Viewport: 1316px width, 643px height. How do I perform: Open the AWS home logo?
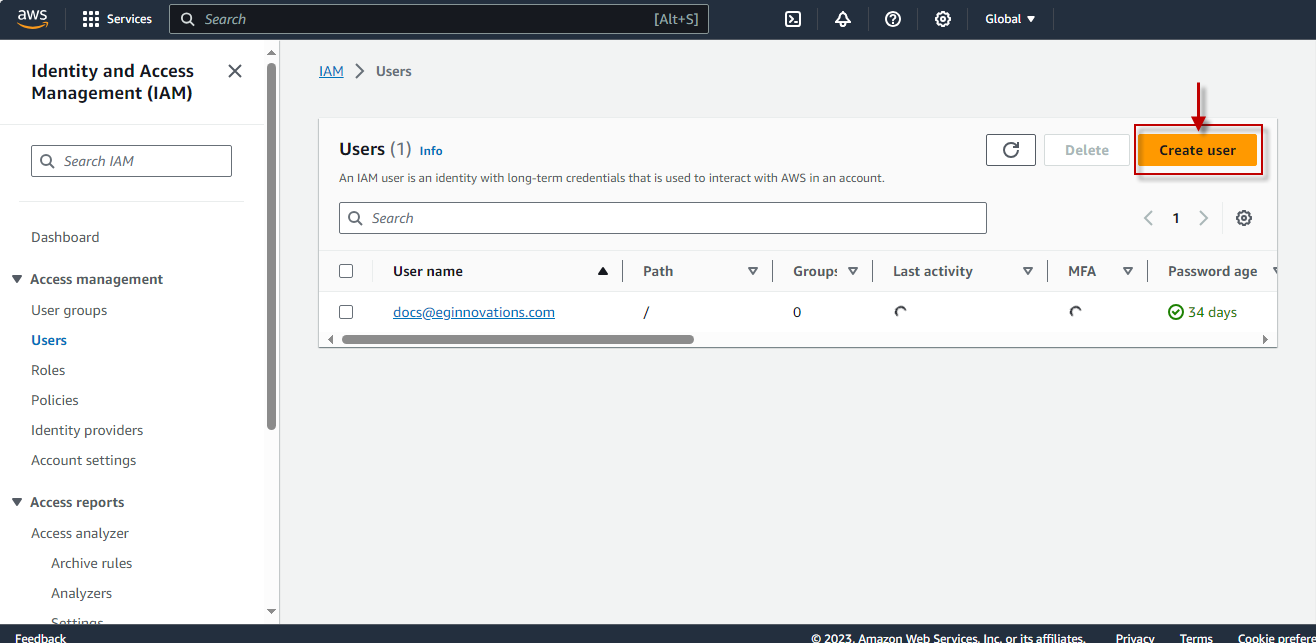32,19
